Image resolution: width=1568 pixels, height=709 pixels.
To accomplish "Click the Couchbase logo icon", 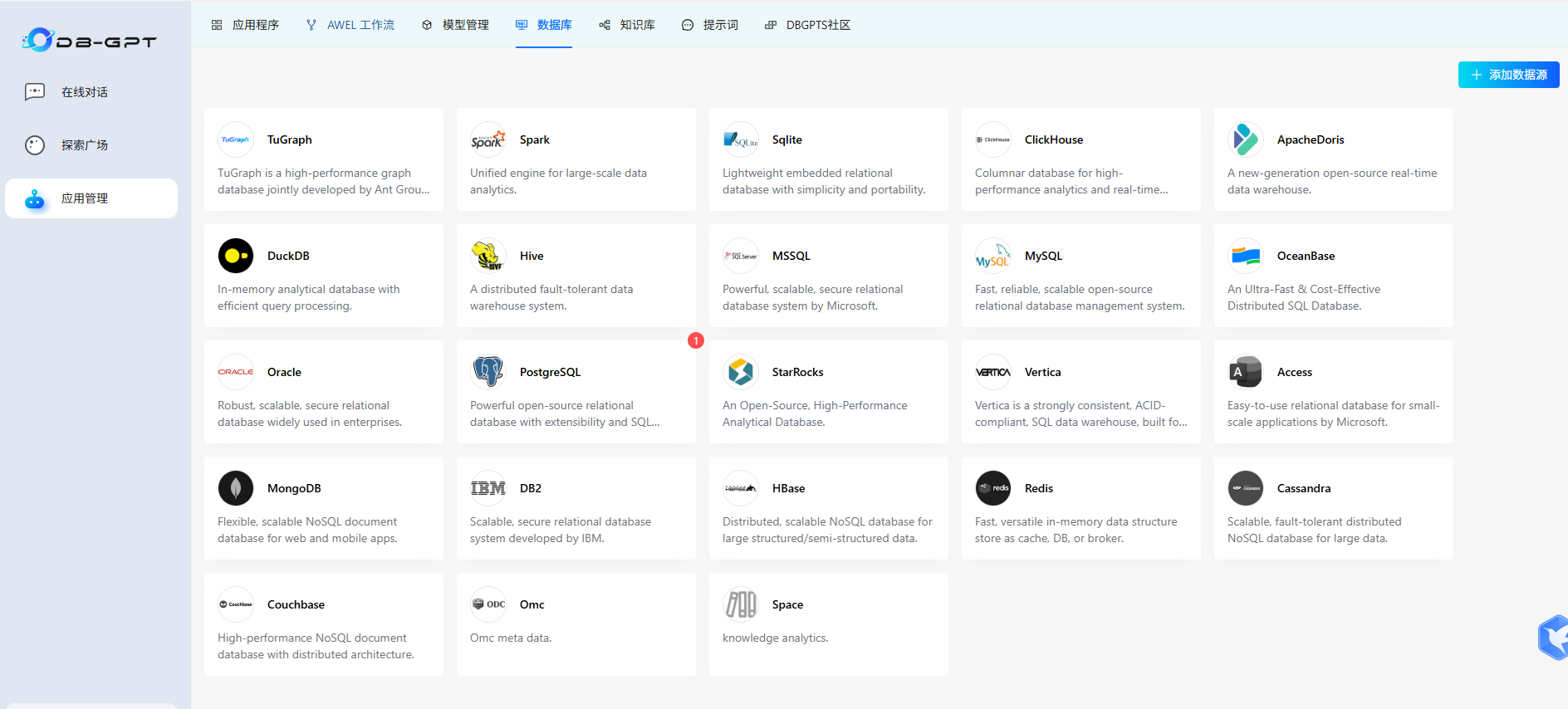I will point(236,604).
